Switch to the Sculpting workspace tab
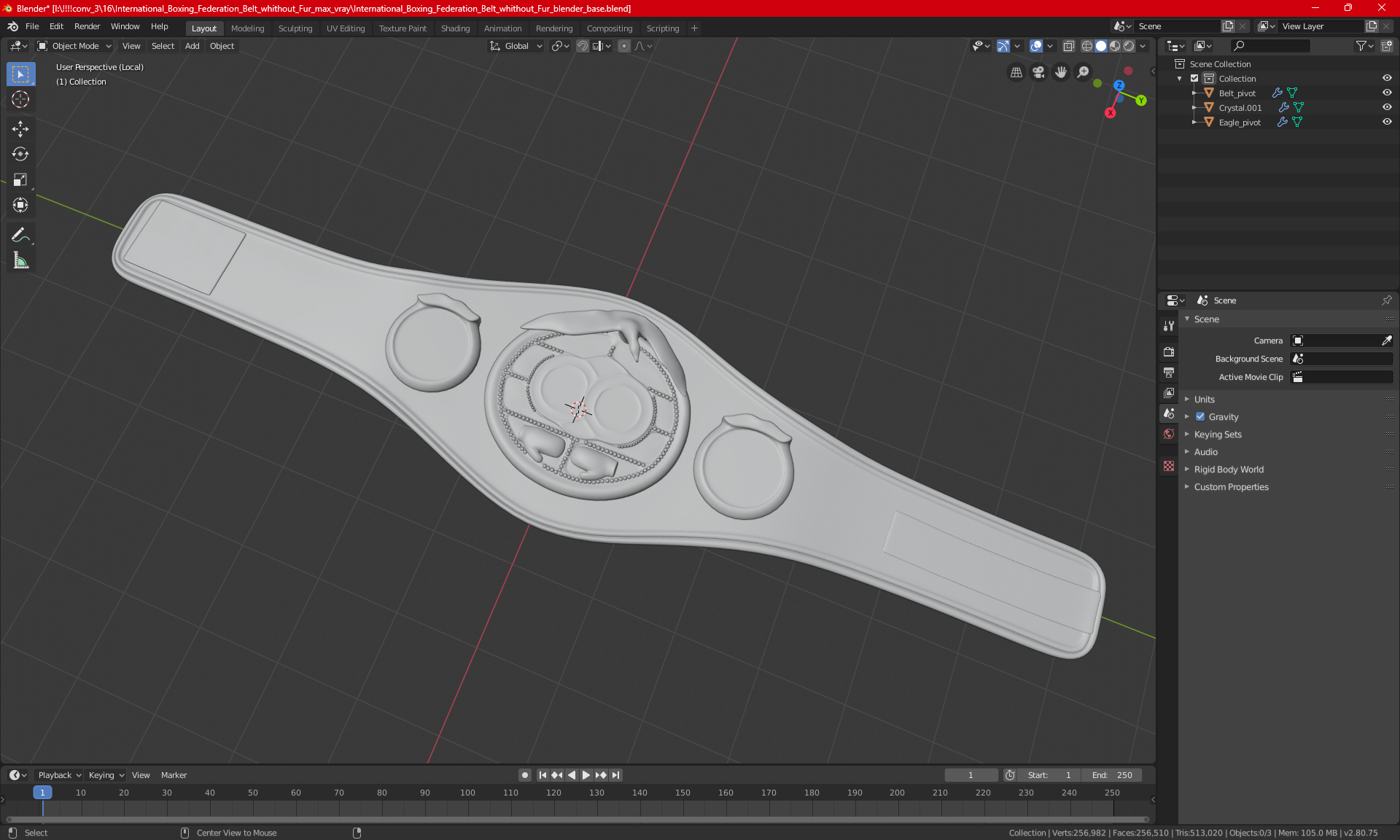 point(295,28)
